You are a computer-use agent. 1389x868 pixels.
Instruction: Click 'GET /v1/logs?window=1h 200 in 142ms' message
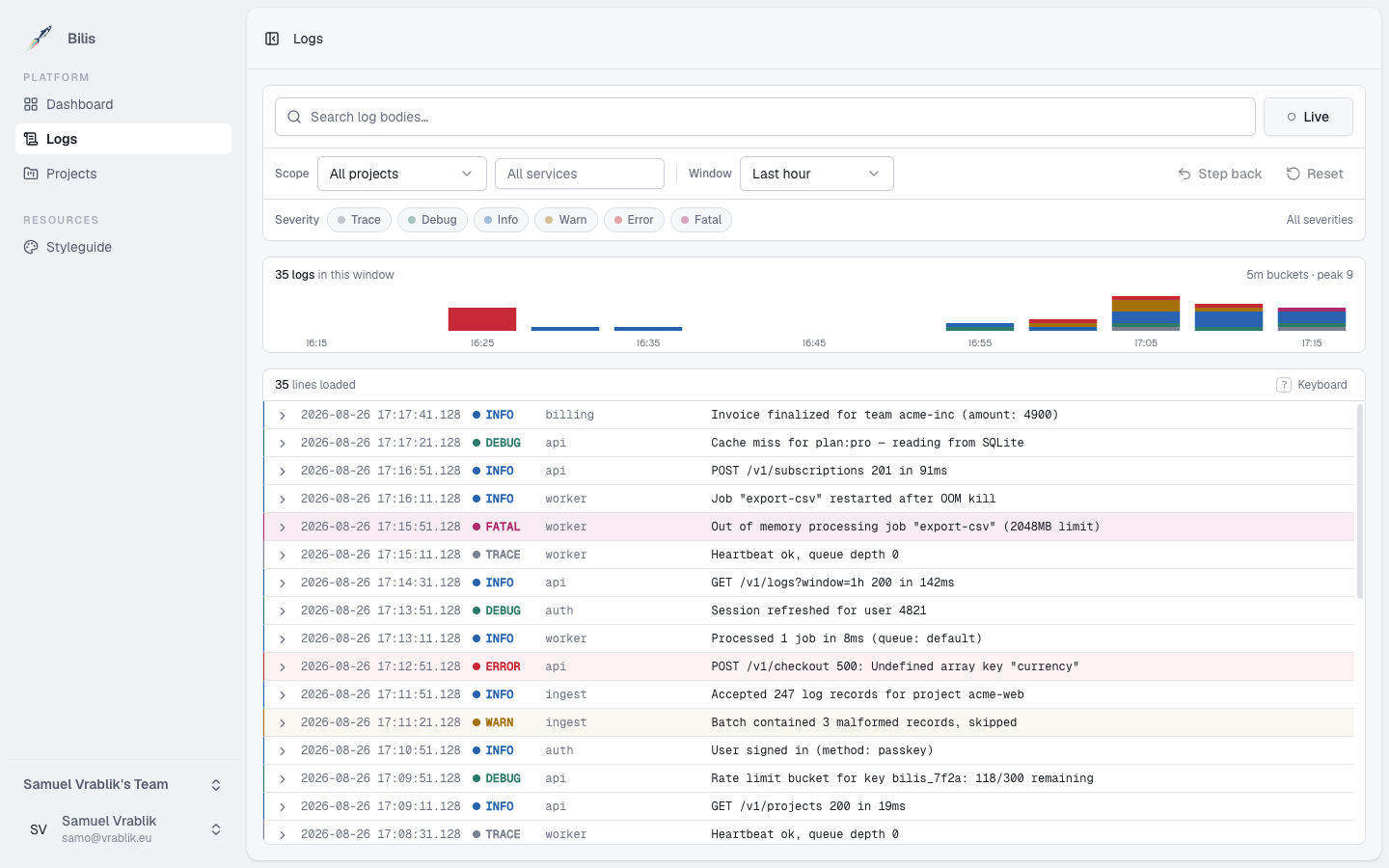click(832, 583)
